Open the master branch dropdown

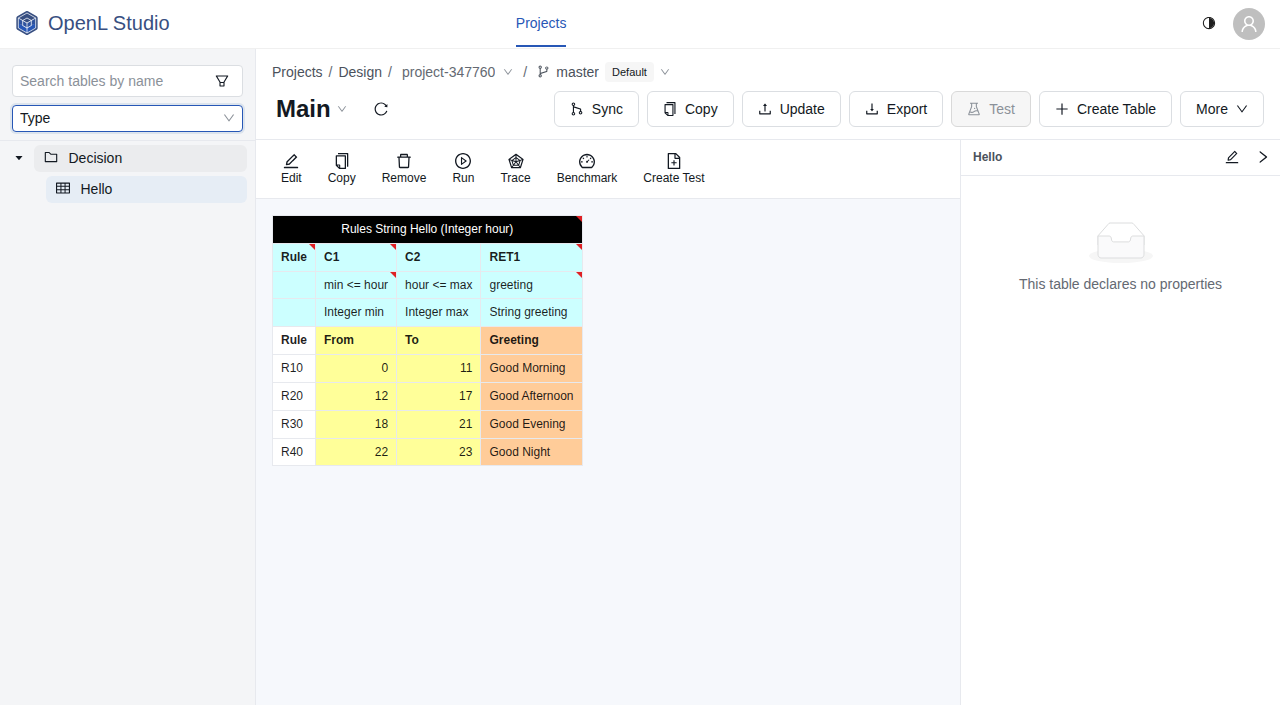point(665,72)
